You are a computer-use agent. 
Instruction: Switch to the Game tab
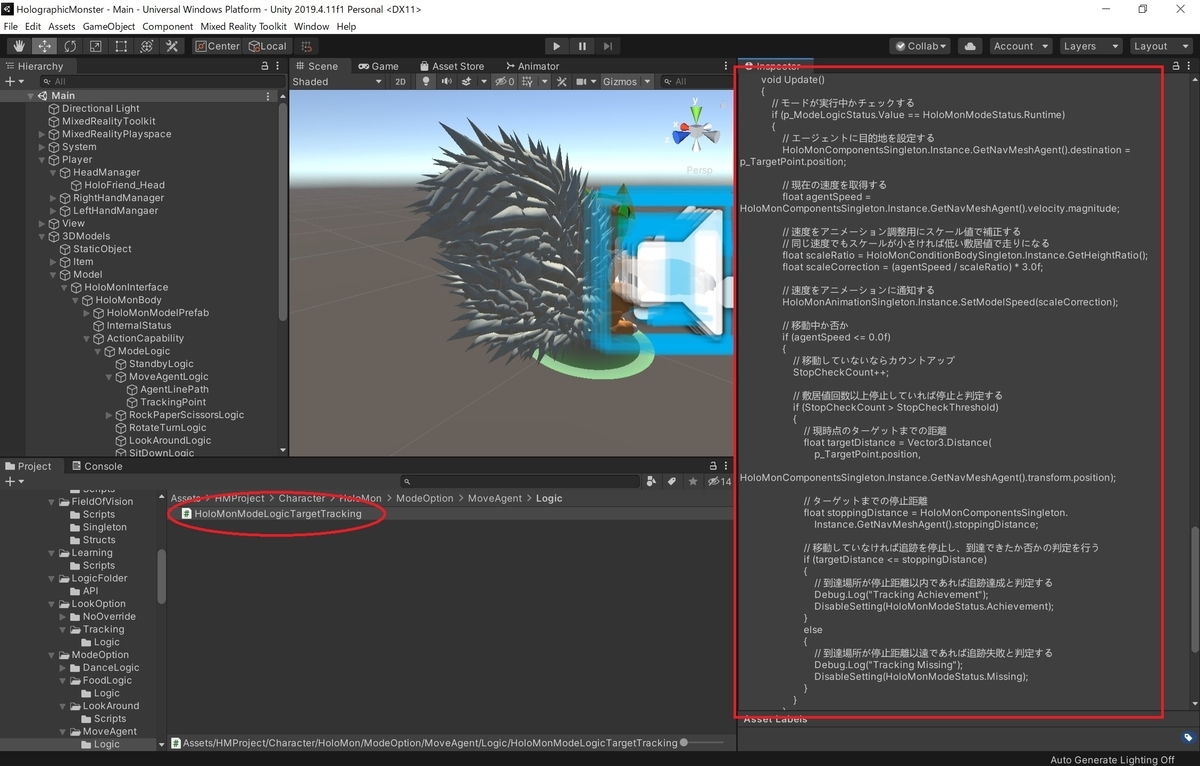(379, 66)
